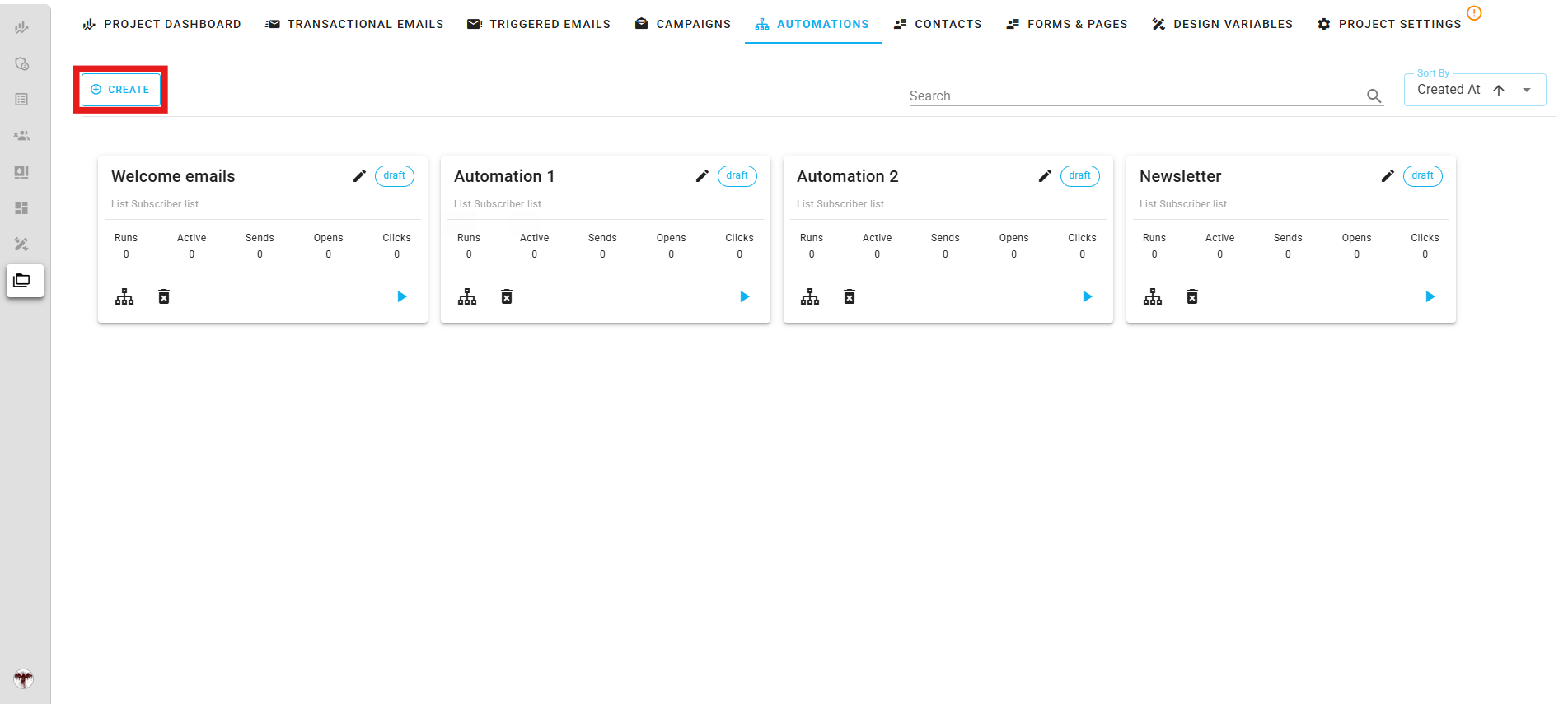Open the Campaigns tab
Screen dimensions: 1568x704
682,24
